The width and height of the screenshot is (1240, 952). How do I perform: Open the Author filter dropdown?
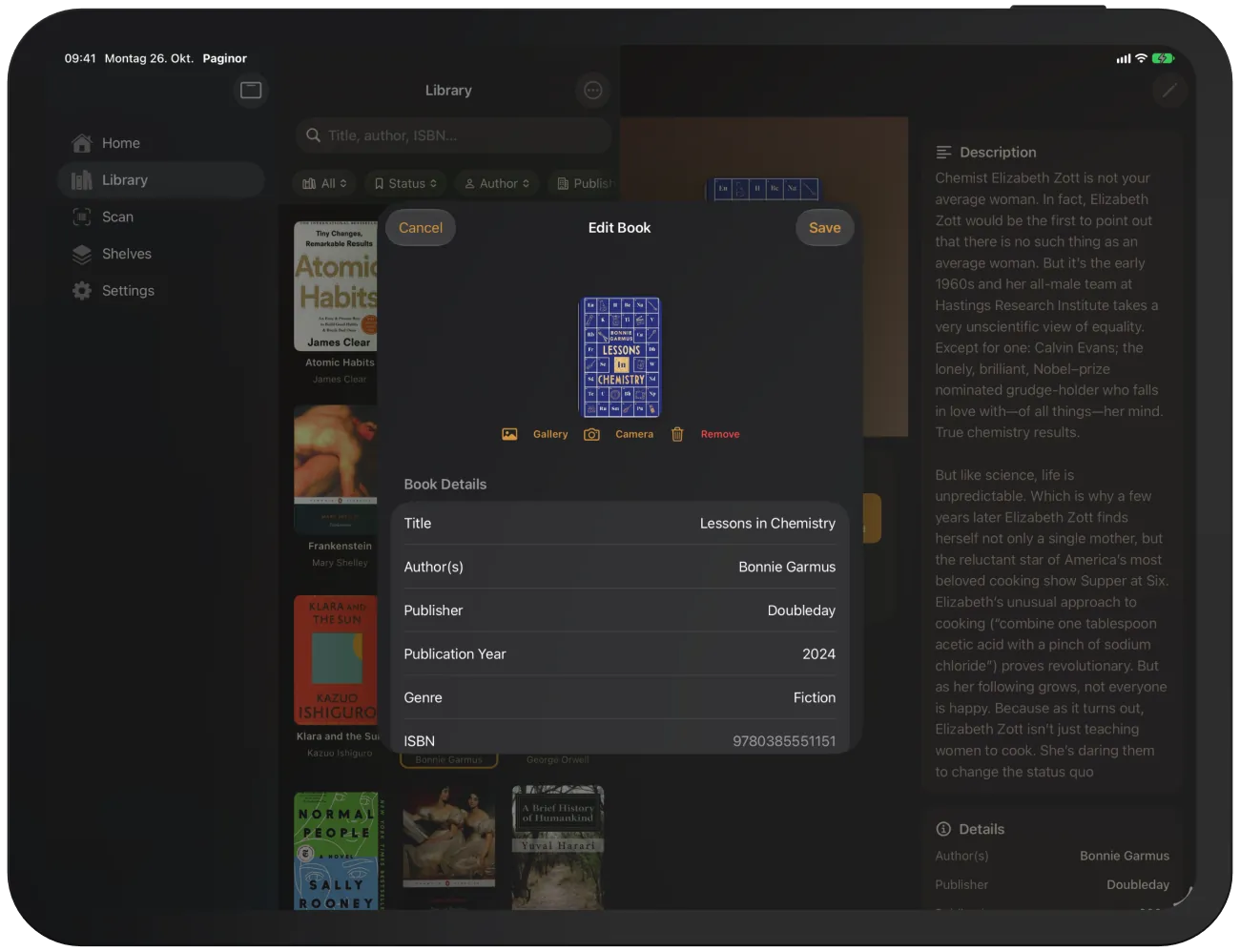coord(497,184)
